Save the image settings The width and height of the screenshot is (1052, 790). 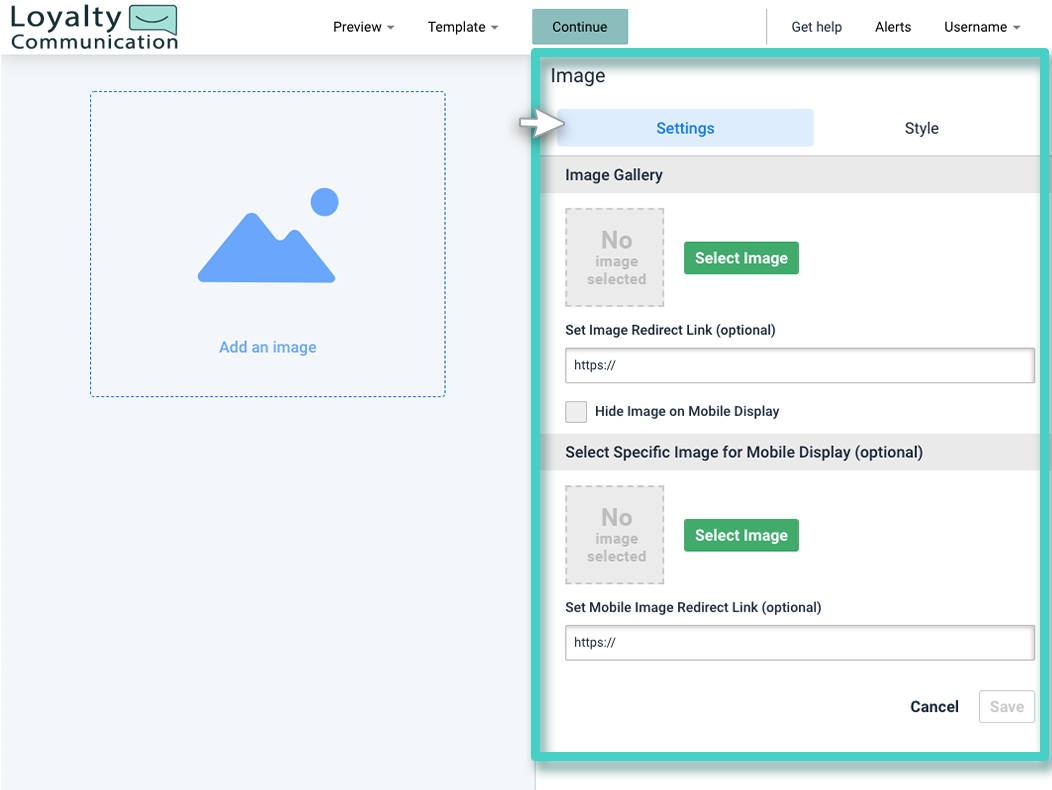coord(1006,706)
